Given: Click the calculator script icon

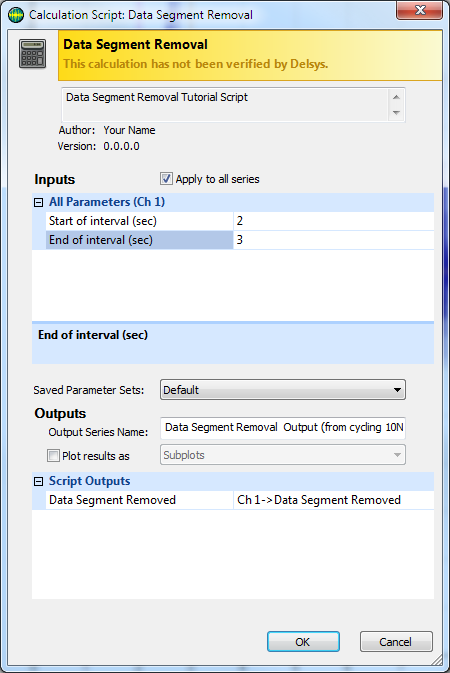Looking at the screenshot, I should click(x=32, y=54).
